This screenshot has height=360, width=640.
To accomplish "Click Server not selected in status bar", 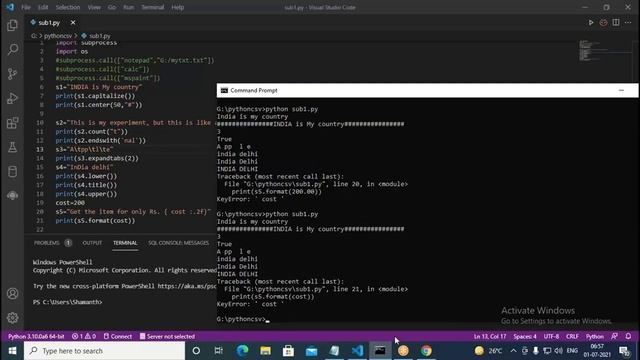I will coord(167,336).
